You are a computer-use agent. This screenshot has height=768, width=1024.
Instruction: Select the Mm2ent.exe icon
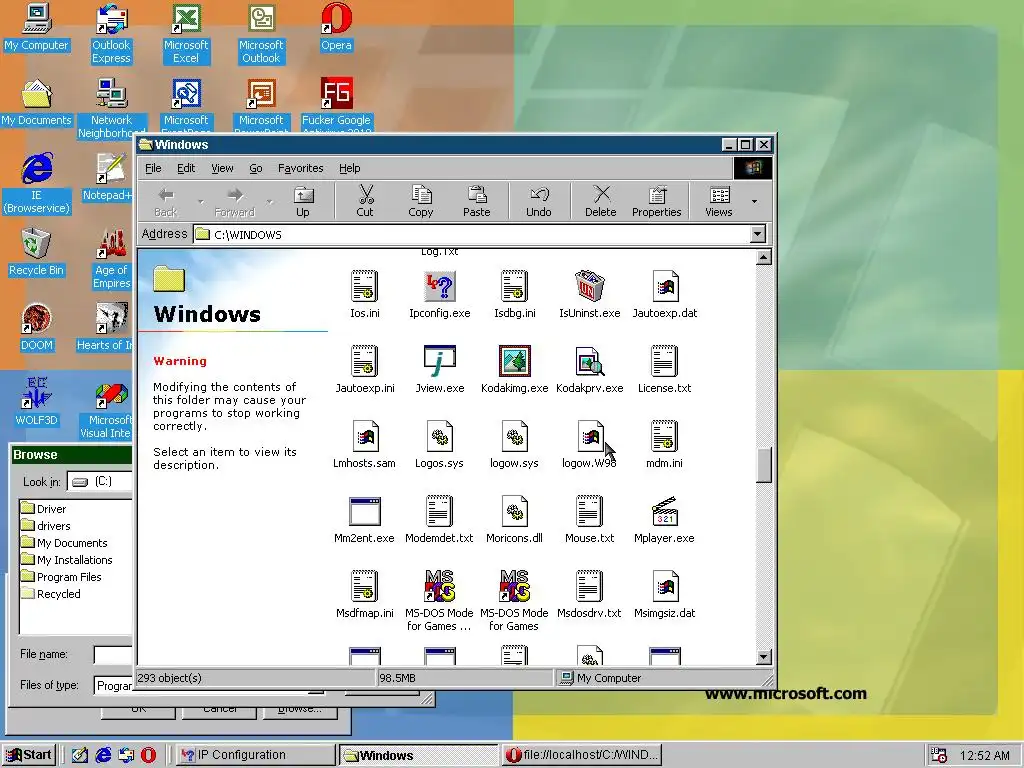364,511
